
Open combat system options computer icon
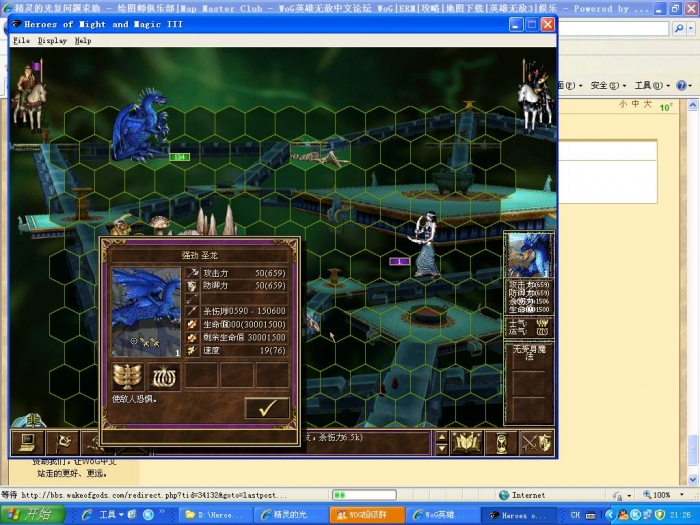click(27, 442)
